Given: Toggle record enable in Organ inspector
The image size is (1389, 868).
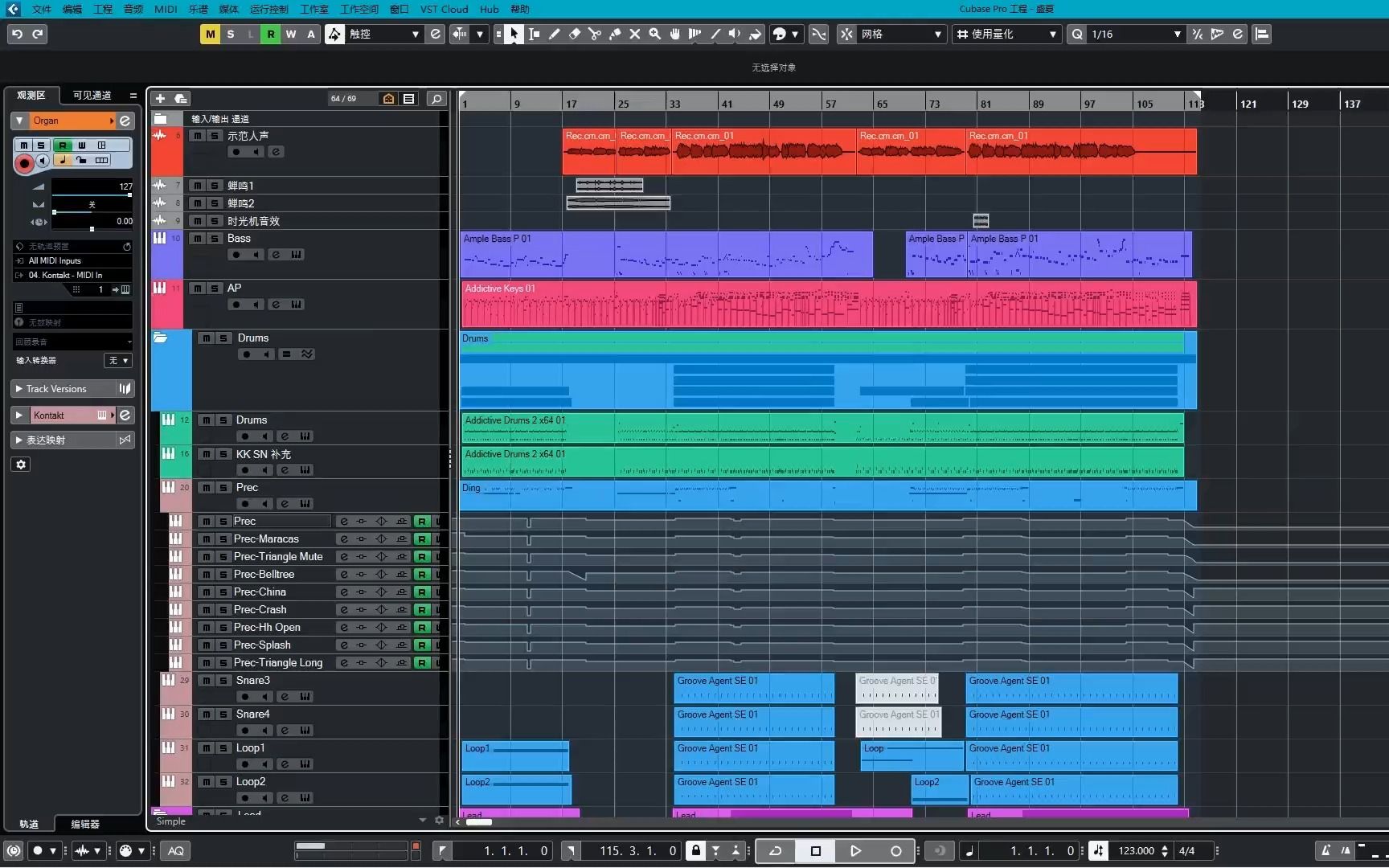Looking at the screenshot, I should pyautogui.click(x=24, y=163).
